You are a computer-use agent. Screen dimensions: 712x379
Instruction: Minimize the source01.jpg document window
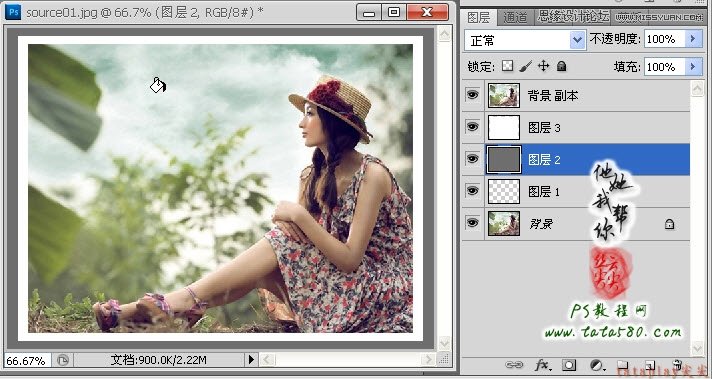pos(368,12)
